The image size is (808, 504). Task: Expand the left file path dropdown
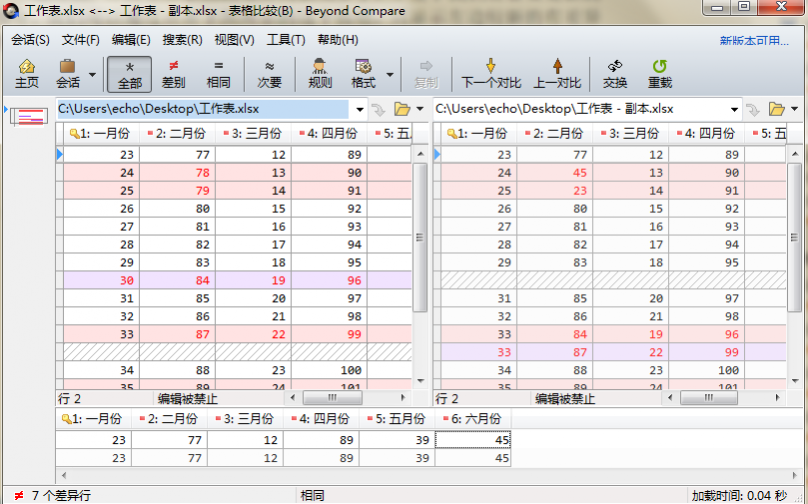pyautogui.click(x=360, y=109)
